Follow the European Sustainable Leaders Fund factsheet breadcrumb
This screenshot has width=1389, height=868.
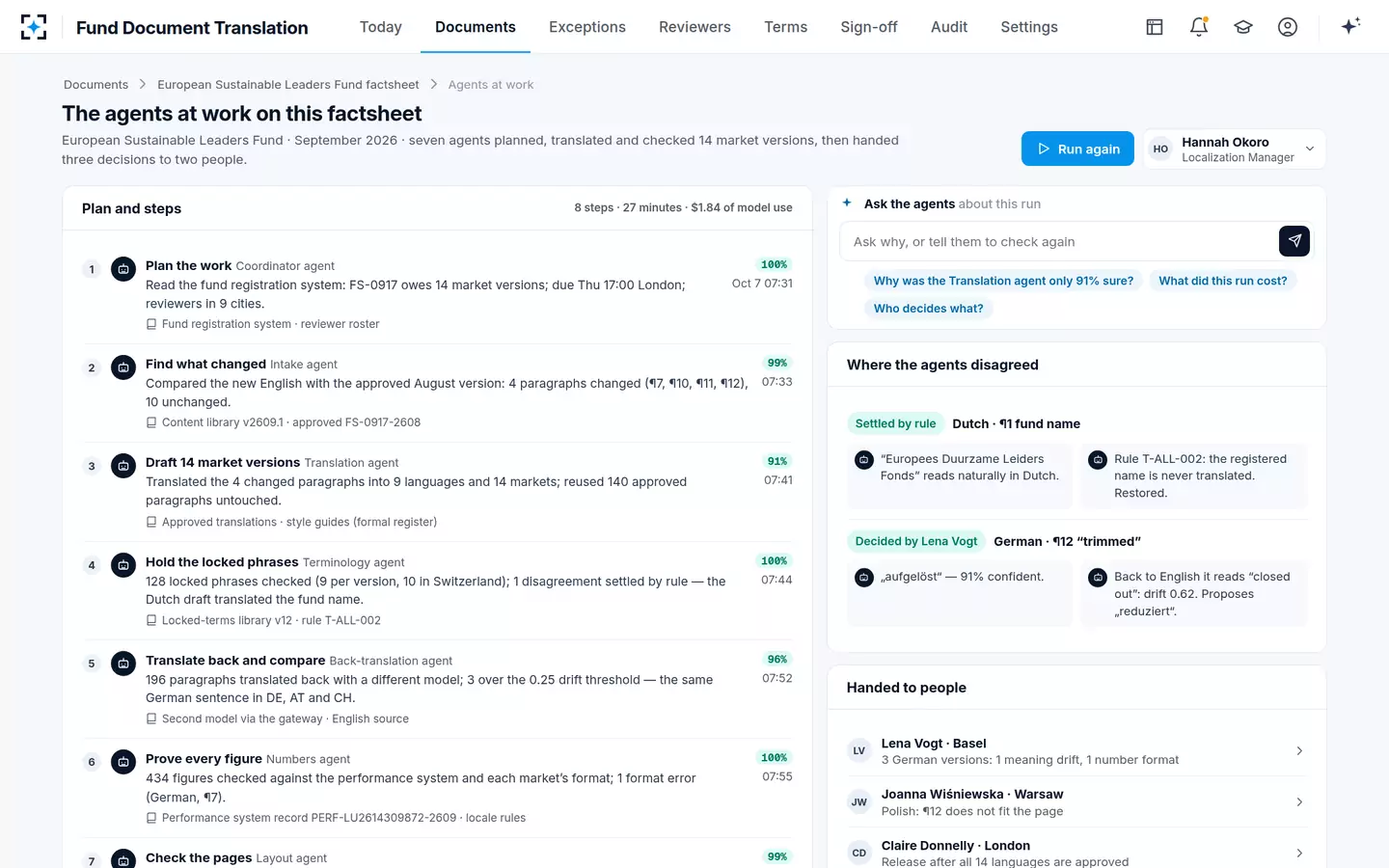tap(288, 85)
